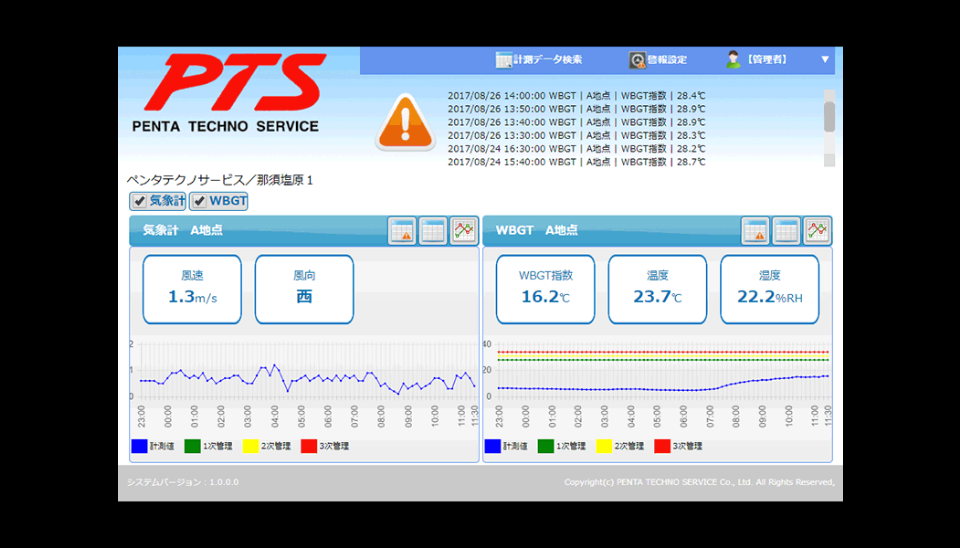Click the alarm log scrollbar thumb
960x548 pixels.
(830, 116)
